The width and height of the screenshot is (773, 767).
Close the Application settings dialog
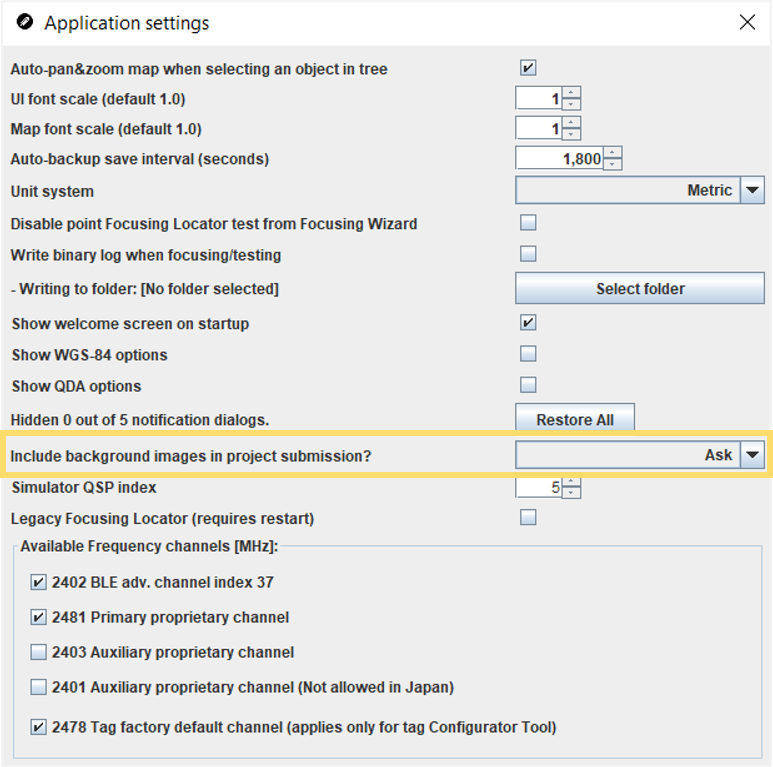pyautogui.click(x=747, y=22)
